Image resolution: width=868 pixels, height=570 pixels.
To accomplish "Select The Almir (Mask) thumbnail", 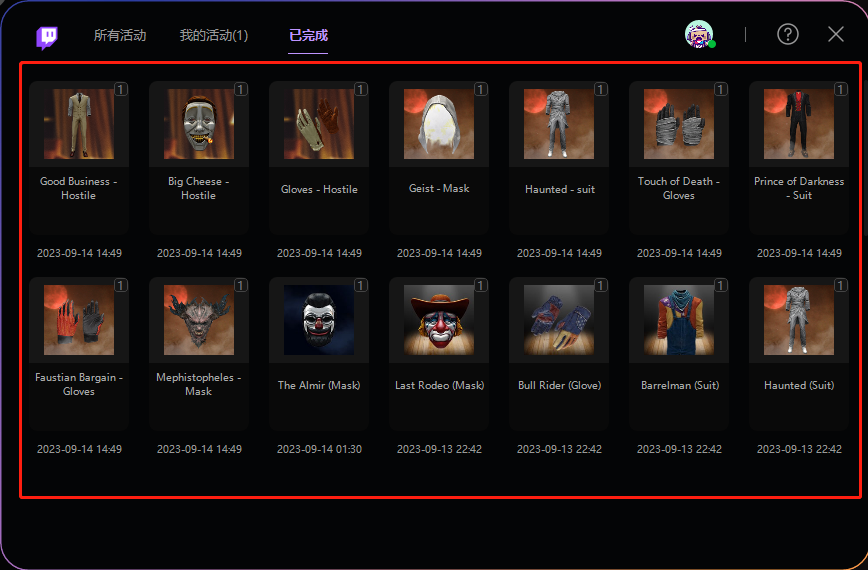I will point(319,320).
